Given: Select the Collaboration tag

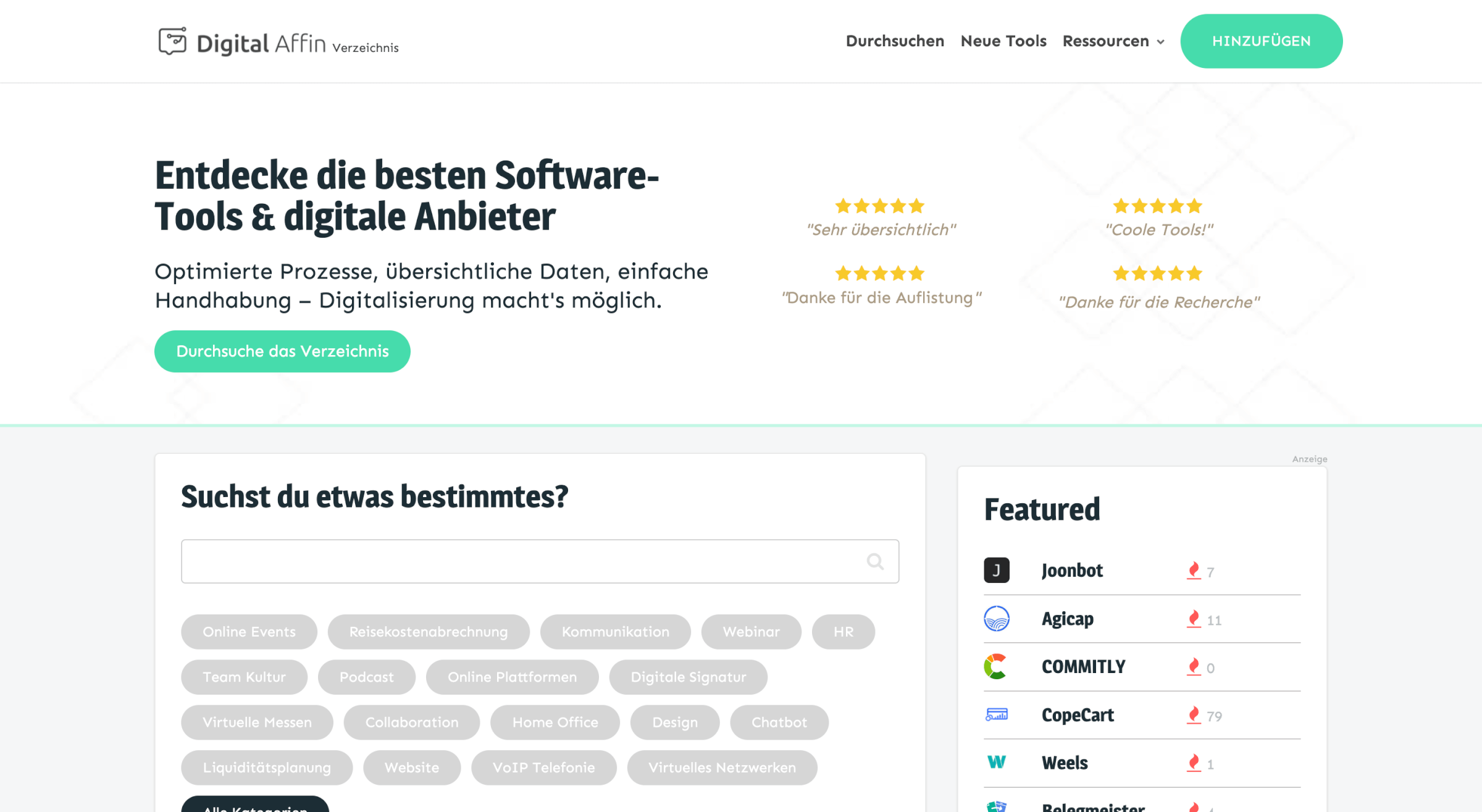Looking at the screenshot, I should (412, 722).
